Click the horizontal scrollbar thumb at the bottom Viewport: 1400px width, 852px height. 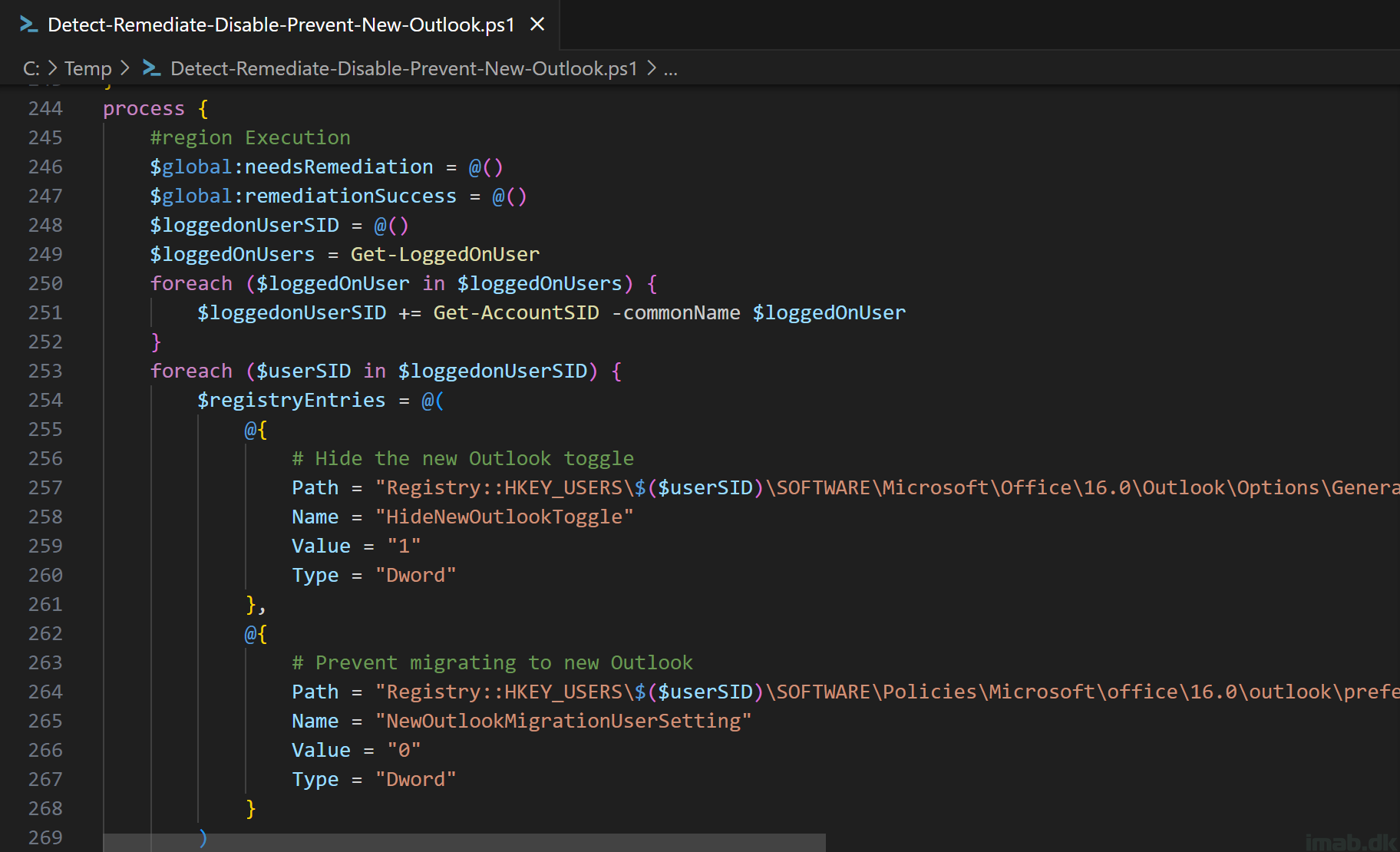click(464, 843)
